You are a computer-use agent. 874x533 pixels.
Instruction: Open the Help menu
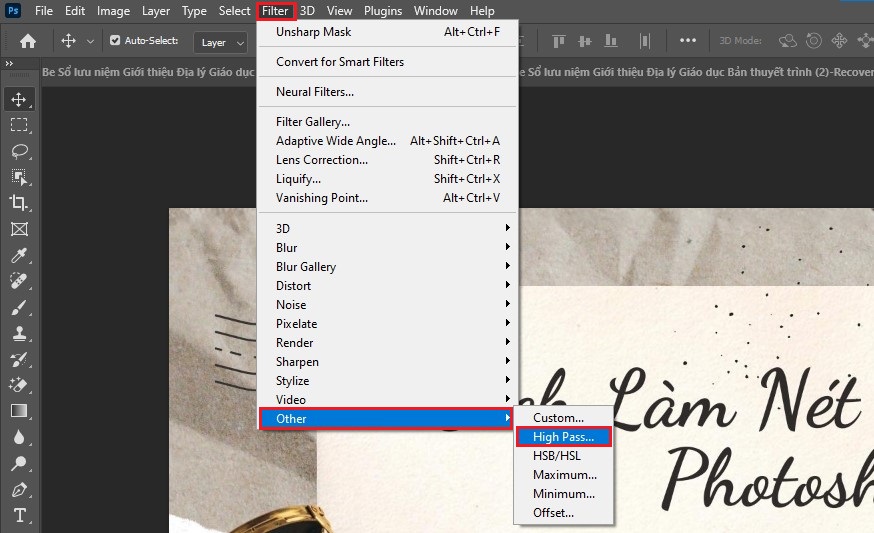(482, 11)
